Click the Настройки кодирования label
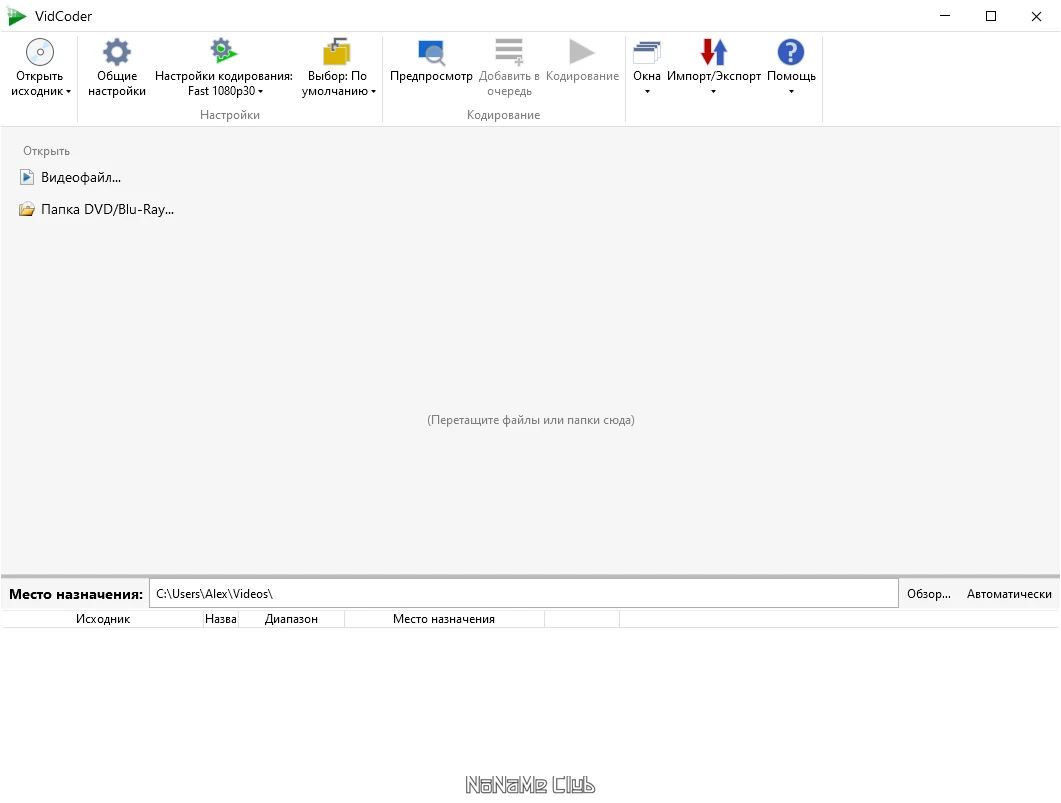 [223, 76]
